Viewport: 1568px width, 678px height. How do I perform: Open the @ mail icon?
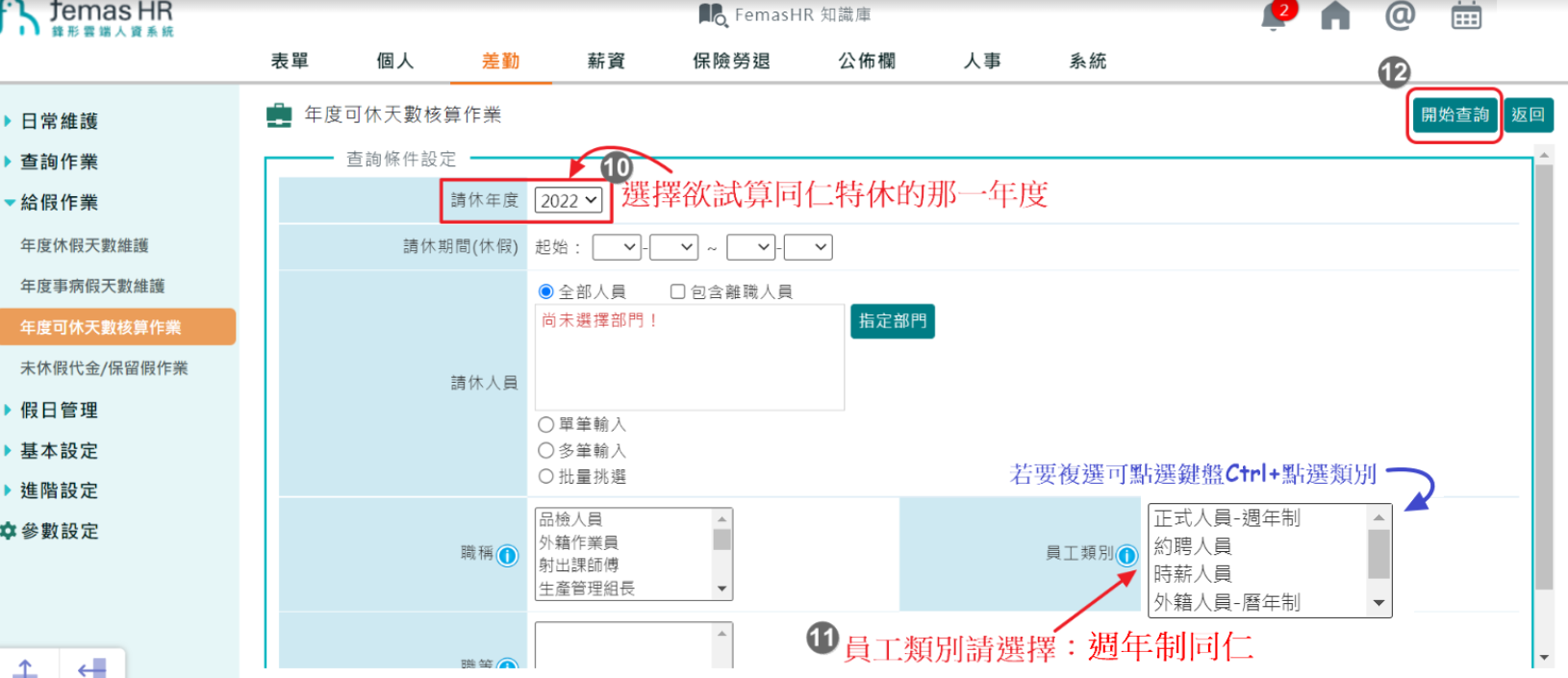tap(1401, 15)
